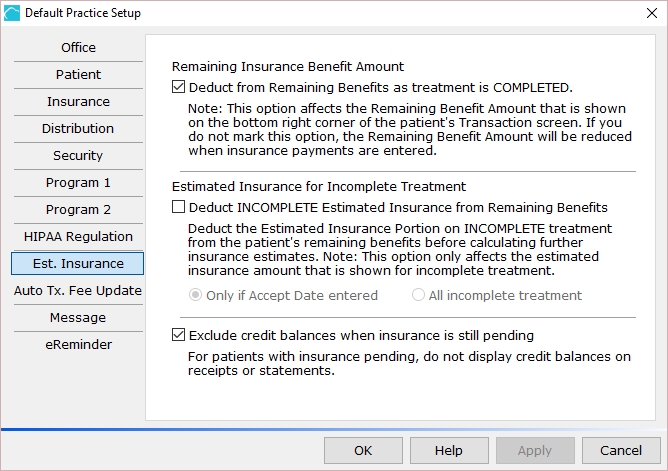Go to the Insurance tab
The height and width of the screenshot is (471, 668).
tap(78, 101)
